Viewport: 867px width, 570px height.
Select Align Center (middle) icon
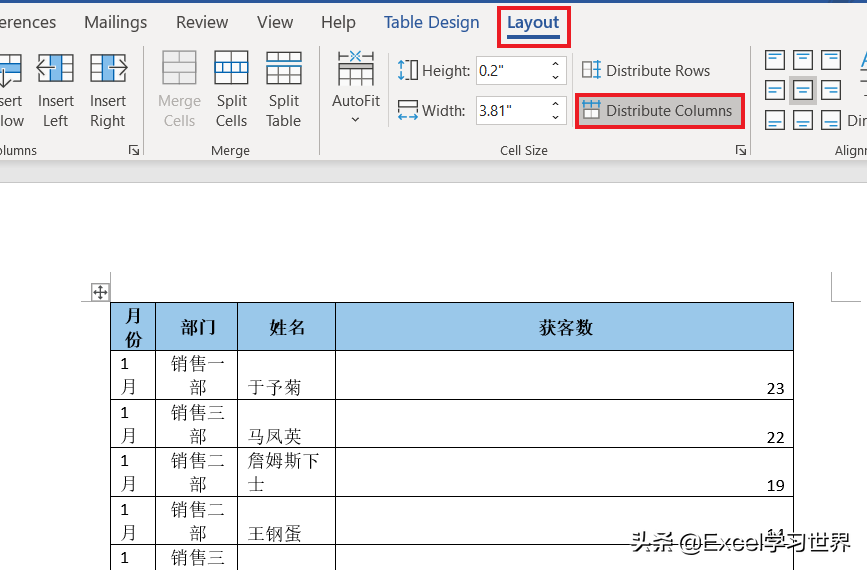tap(802, 90)
